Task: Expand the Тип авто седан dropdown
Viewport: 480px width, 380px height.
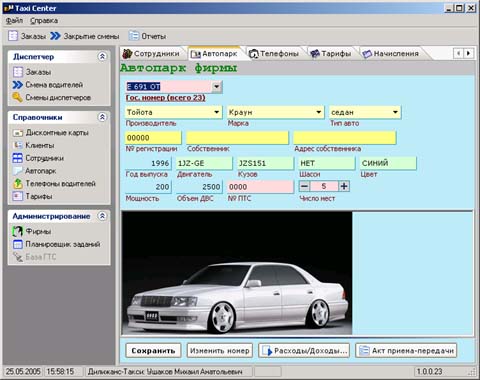Action: [395, 112]
